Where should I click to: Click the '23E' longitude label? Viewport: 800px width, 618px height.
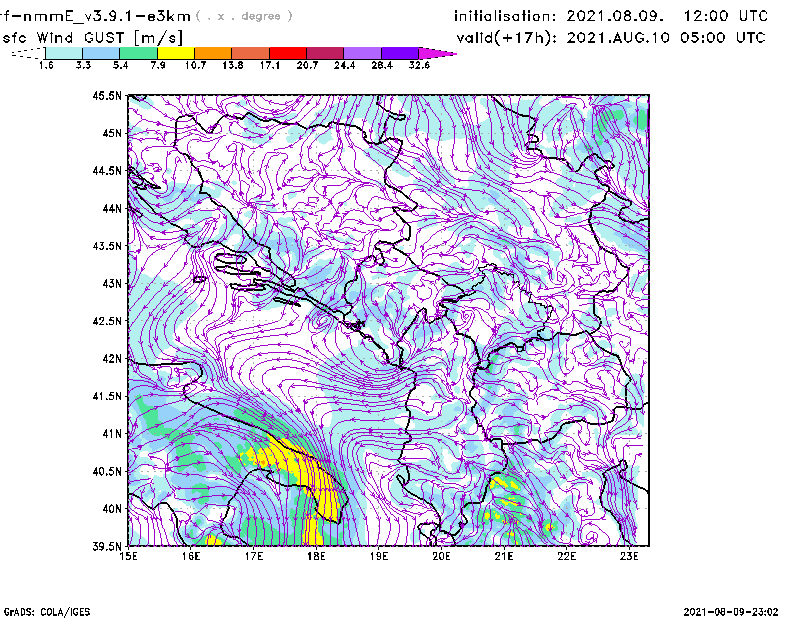tap(629, 556)
